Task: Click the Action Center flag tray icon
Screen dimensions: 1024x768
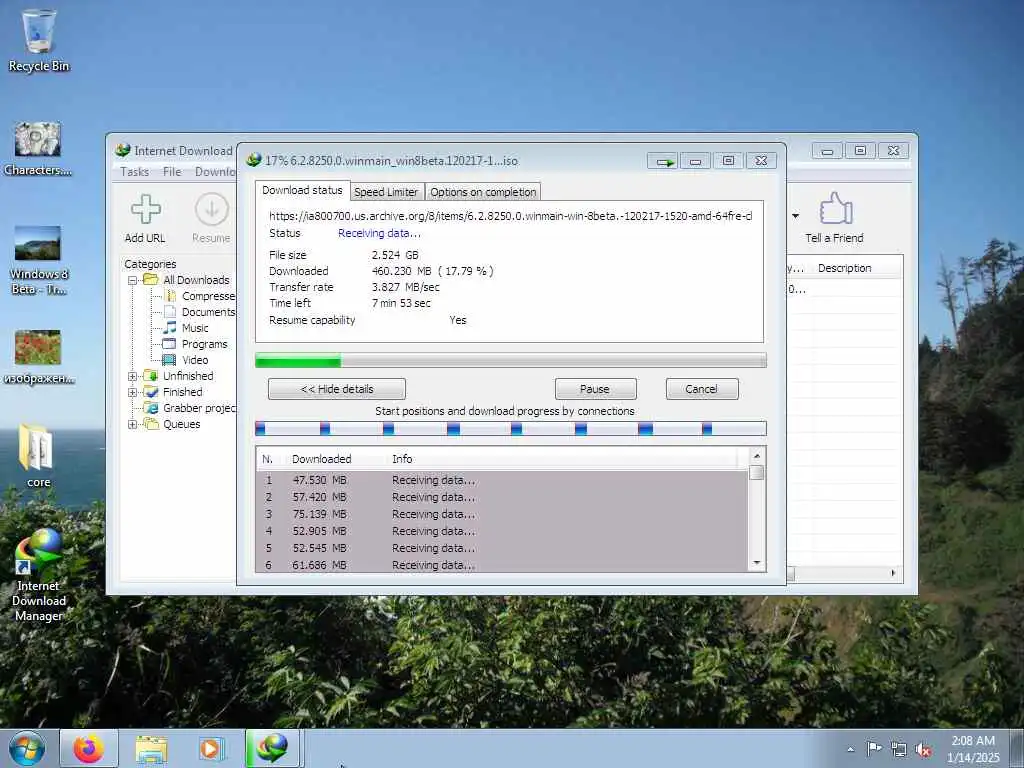Action: coord(874,748)
